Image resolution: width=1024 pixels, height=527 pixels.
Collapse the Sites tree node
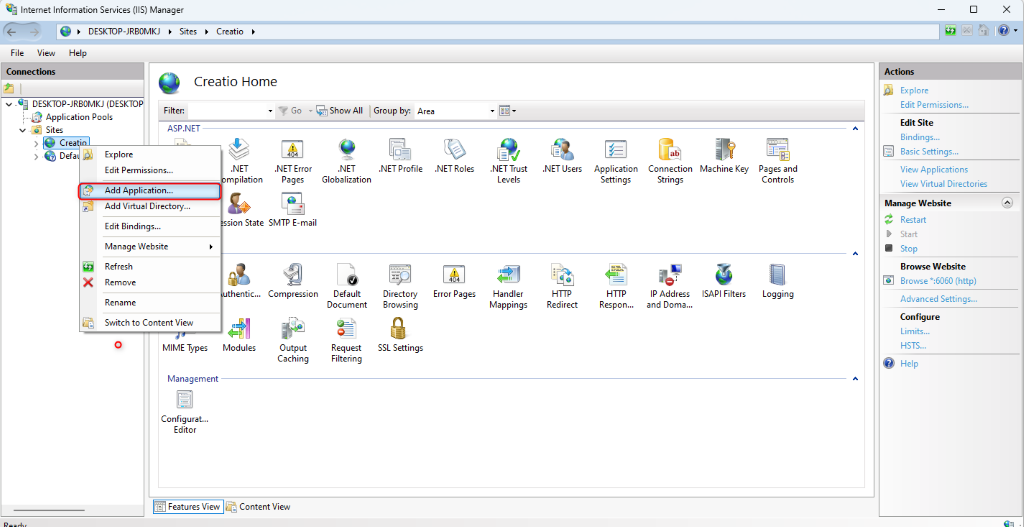tap(22, 130)
